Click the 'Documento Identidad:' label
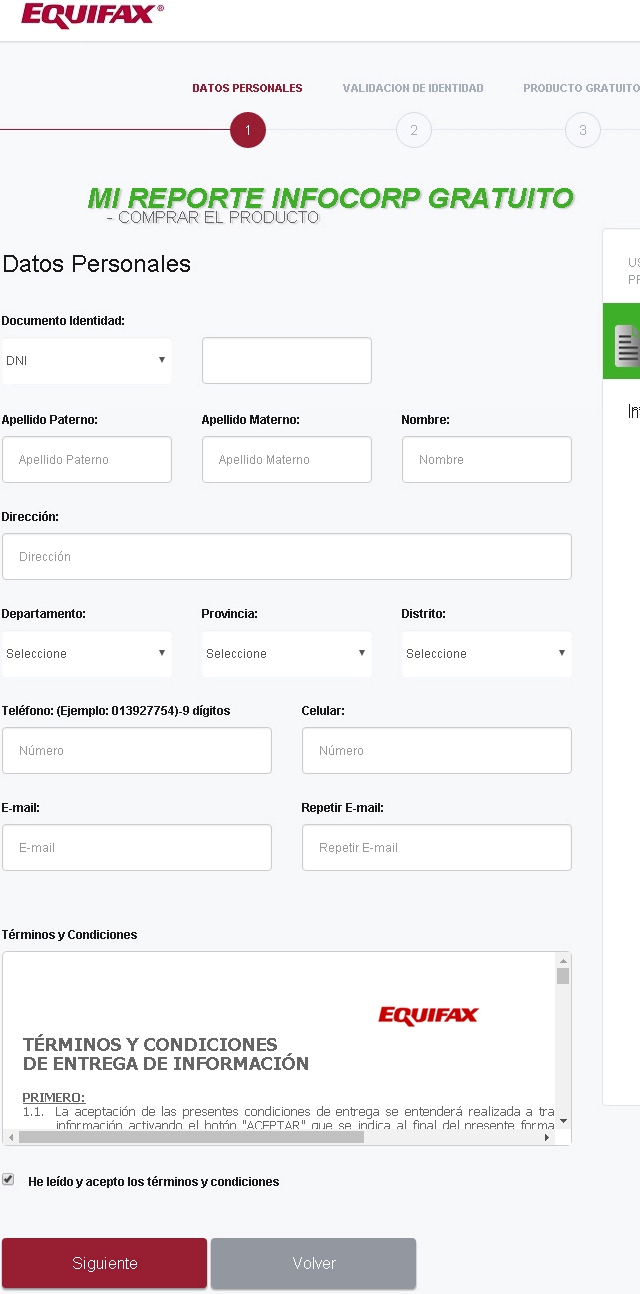The width and height of the screenshot is (640, 1294). tap(63, 320)
